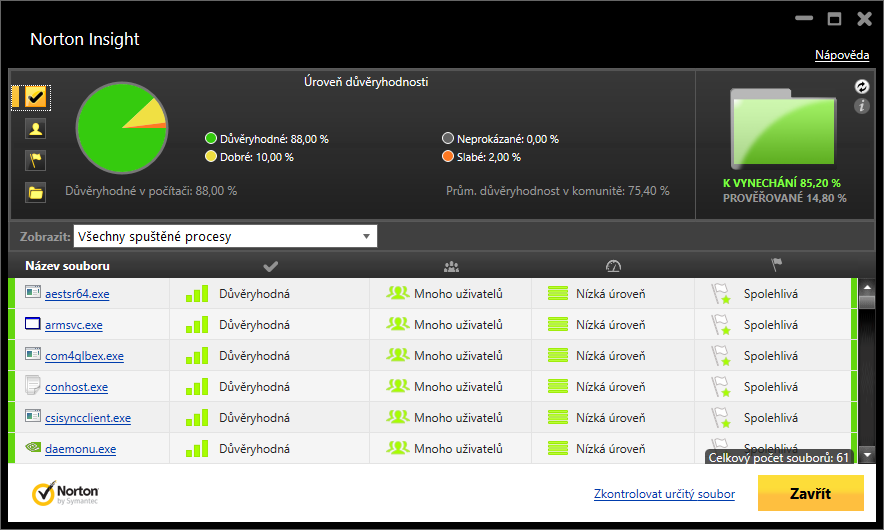Click resource level icon in com4qlbex.exe row

tap(558, 355)
